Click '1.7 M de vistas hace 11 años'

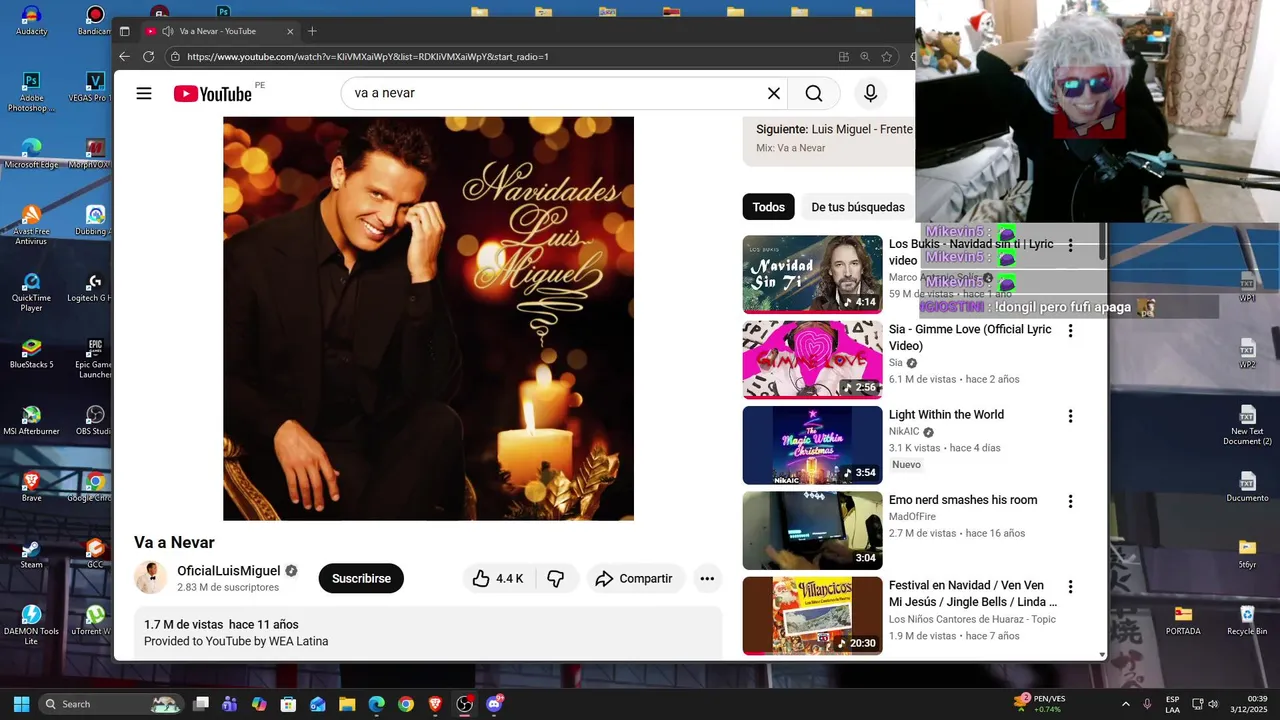pos(221,624)
